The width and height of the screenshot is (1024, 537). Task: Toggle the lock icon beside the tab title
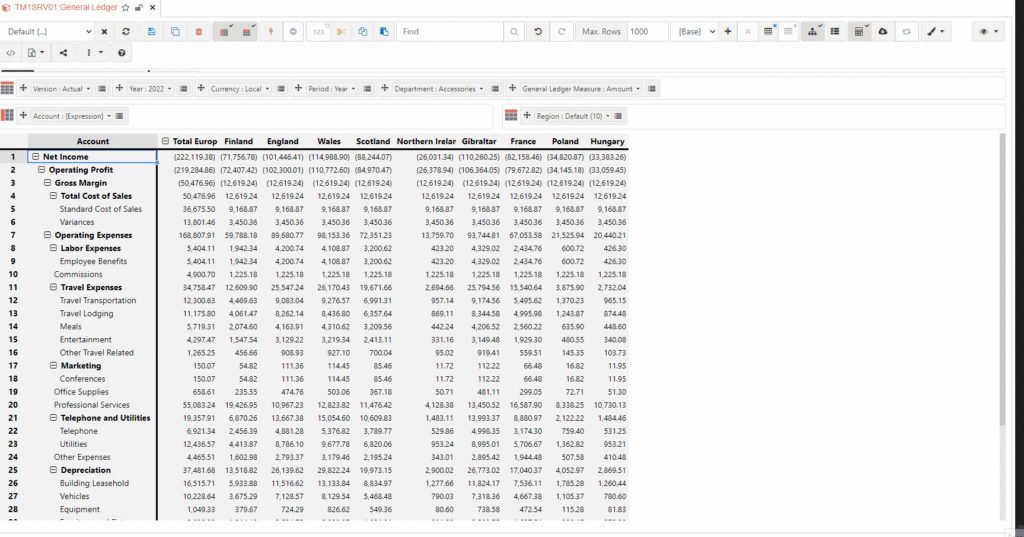click(138, 7)
